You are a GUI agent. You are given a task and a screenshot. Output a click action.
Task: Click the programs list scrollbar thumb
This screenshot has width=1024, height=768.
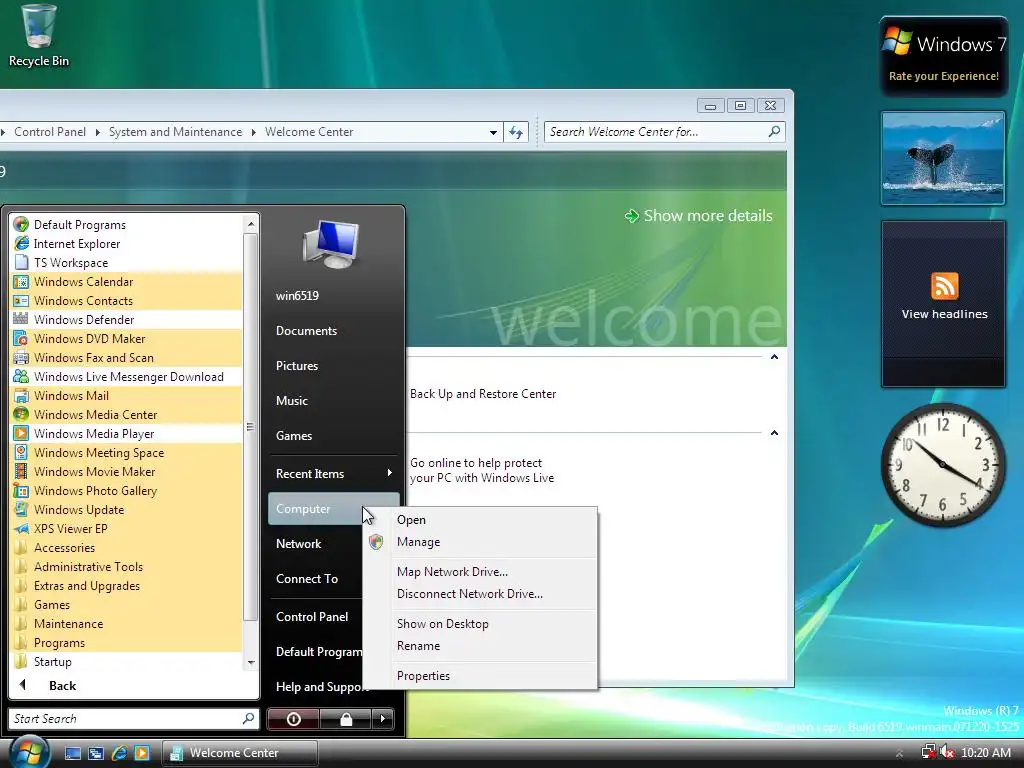pyautogui.click(x=250, y=427)
